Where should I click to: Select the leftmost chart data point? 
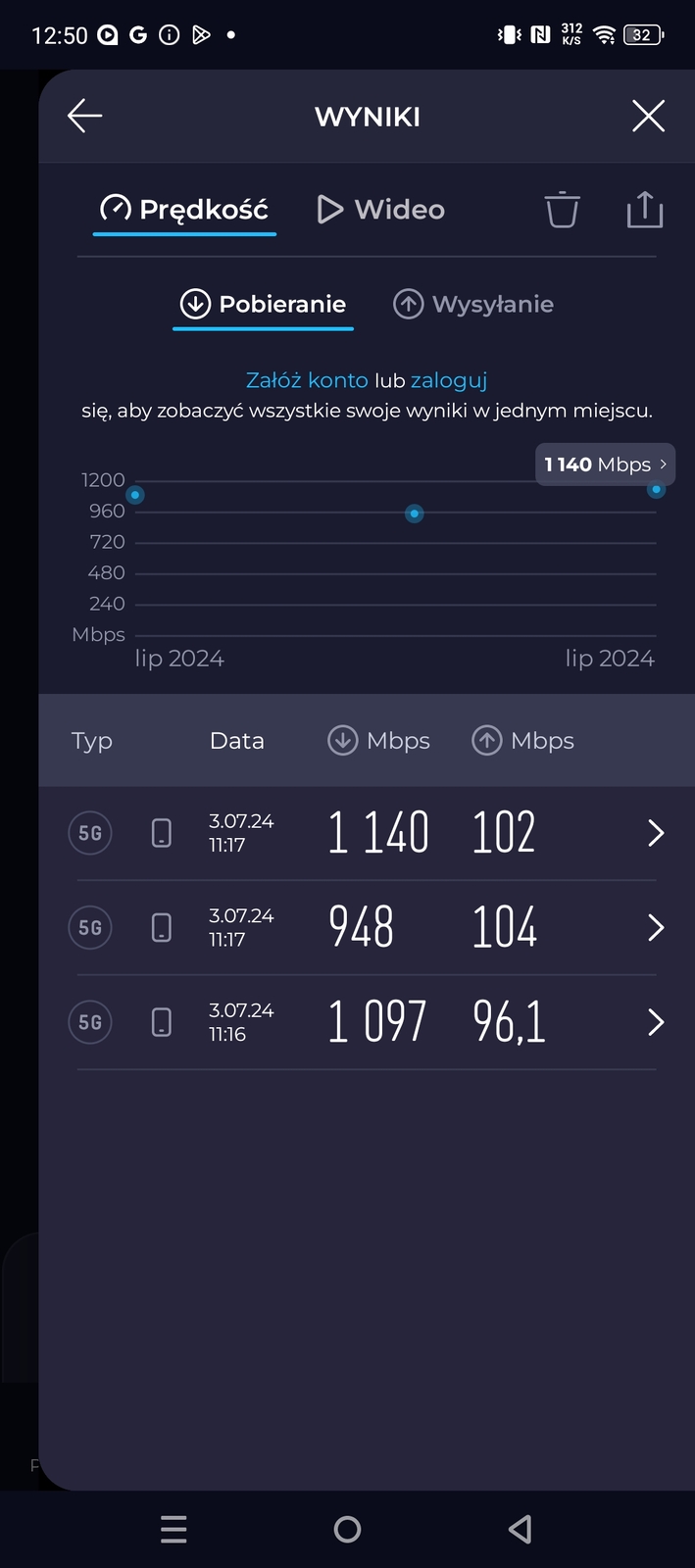tap(135, 495)
